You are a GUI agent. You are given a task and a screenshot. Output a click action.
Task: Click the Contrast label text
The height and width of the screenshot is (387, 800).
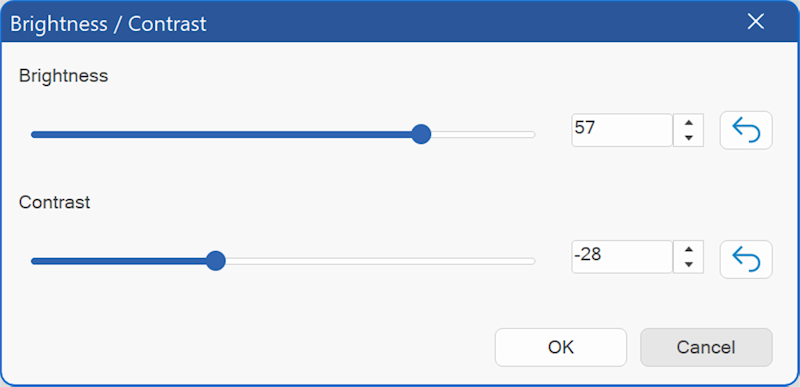click(x=55, y=202)
